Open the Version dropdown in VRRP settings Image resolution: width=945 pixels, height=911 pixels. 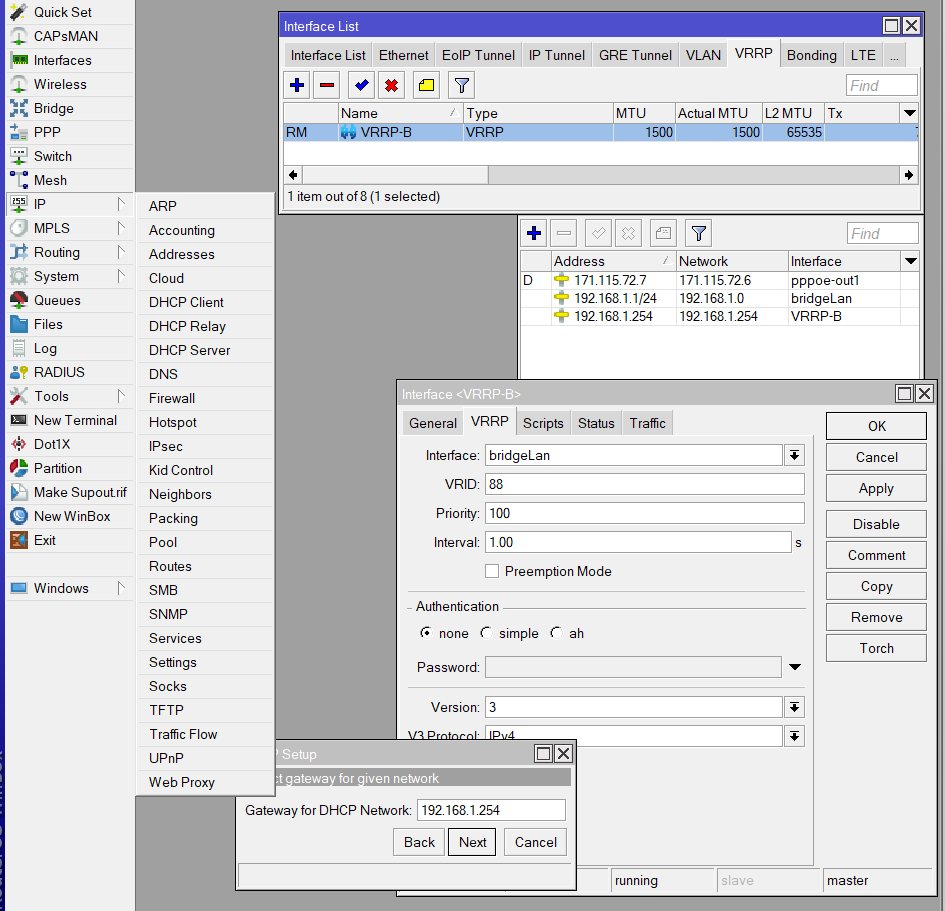coord(794,707)
